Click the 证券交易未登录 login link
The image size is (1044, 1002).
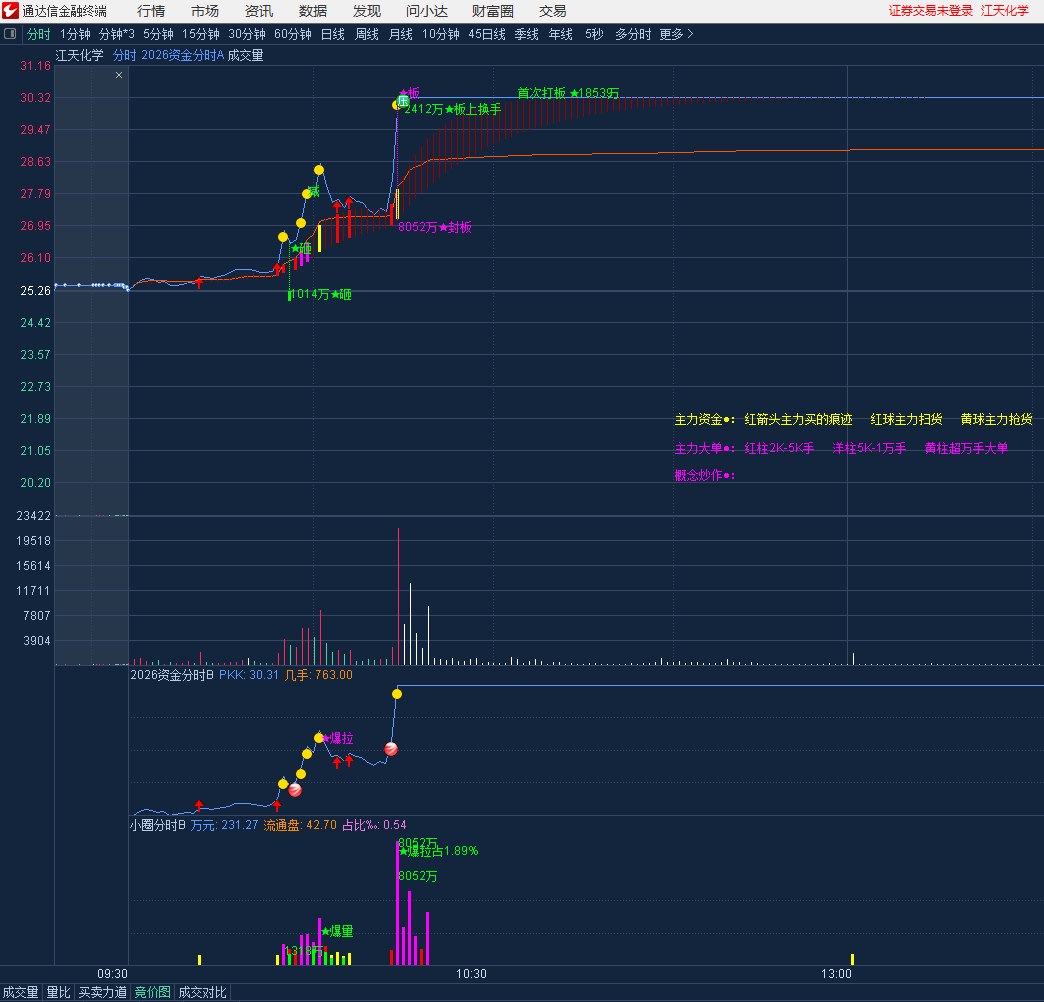tap(930, 11)
